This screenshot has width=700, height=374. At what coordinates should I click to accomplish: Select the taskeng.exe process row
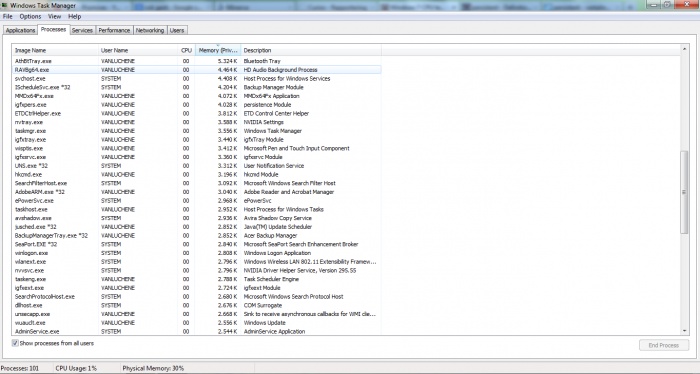coord(197,279)
